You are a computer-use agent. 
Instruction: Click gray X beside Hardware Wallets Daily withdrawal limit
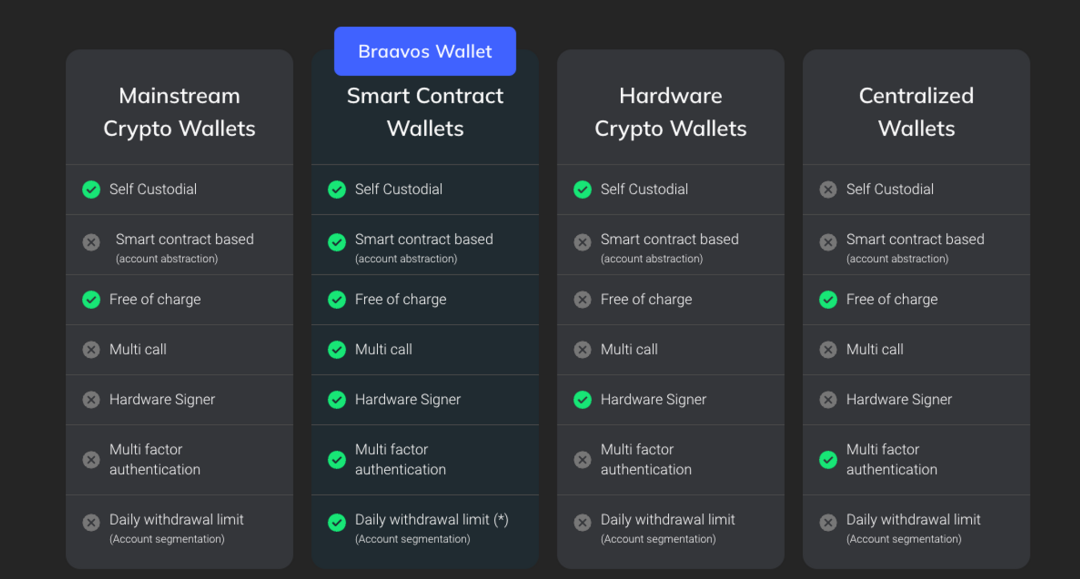pyautogui.click(x=582, y=522)
